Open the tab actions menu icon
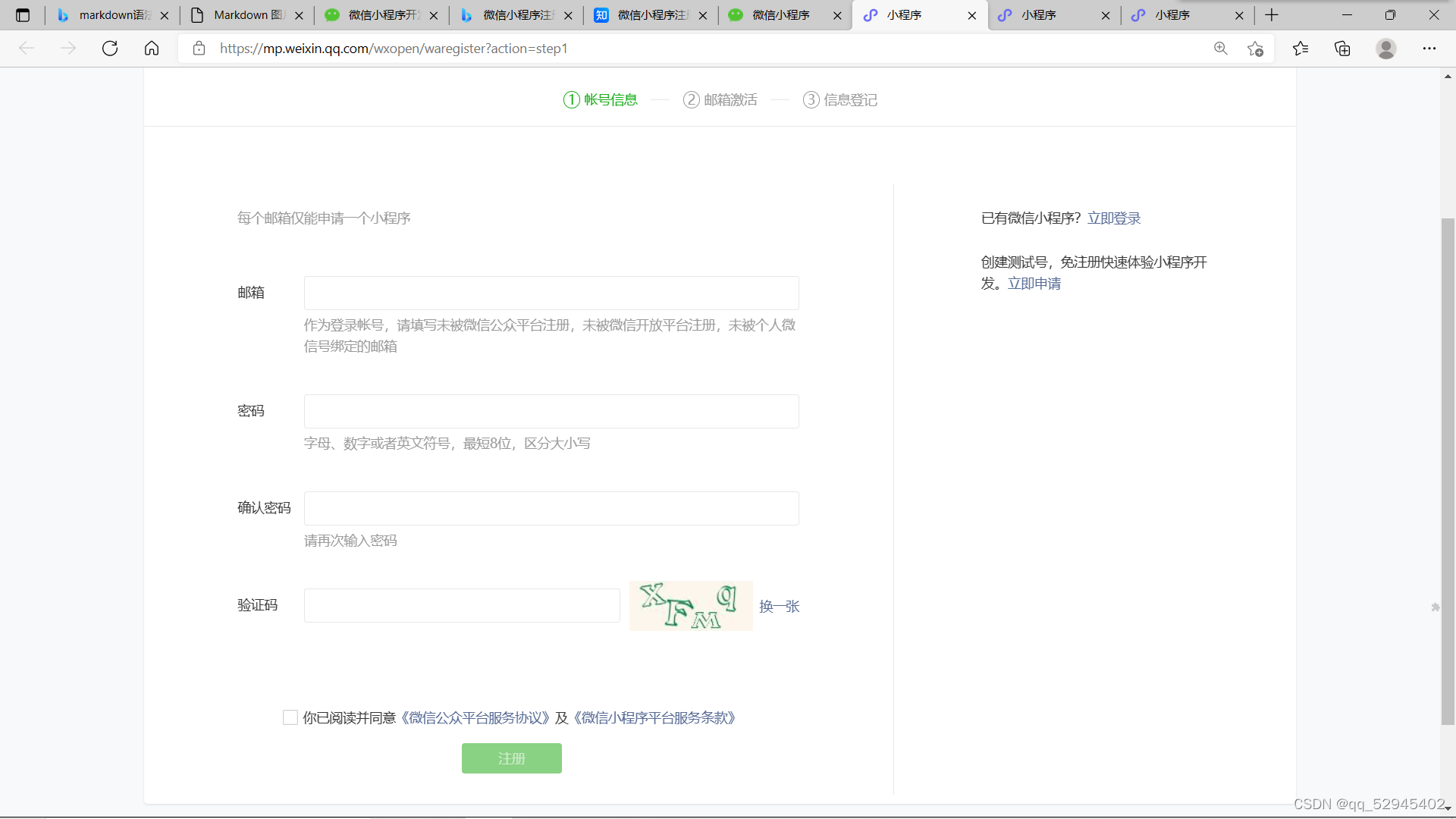 [23, 15]
